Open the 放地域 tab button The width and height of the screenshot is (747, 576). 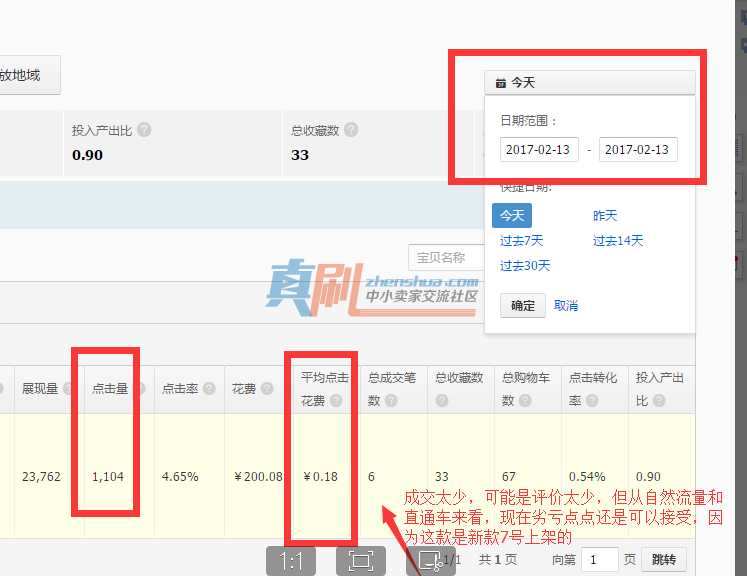click(30, 75)
